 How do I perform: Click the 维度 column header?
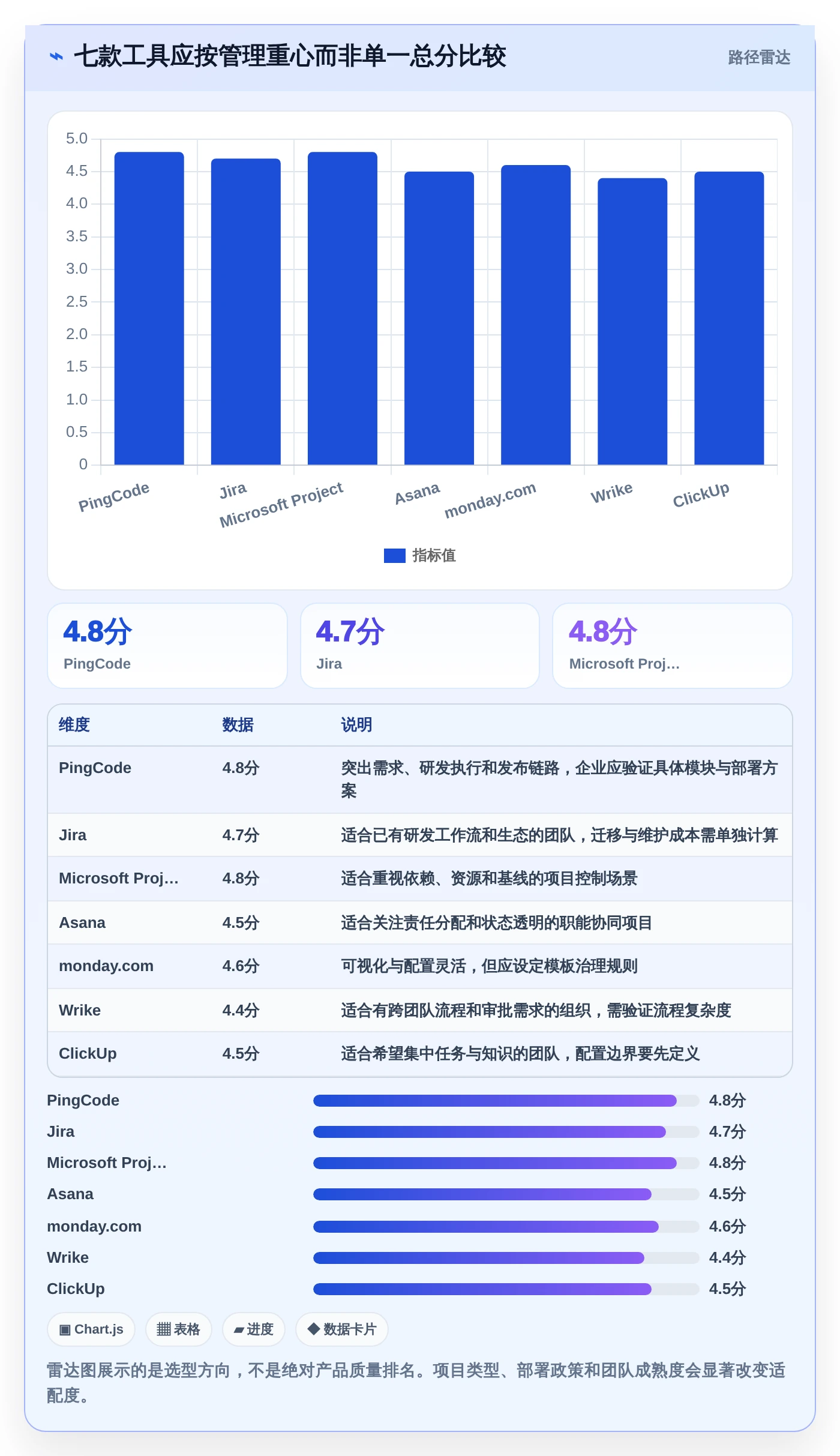pos(74,725)
